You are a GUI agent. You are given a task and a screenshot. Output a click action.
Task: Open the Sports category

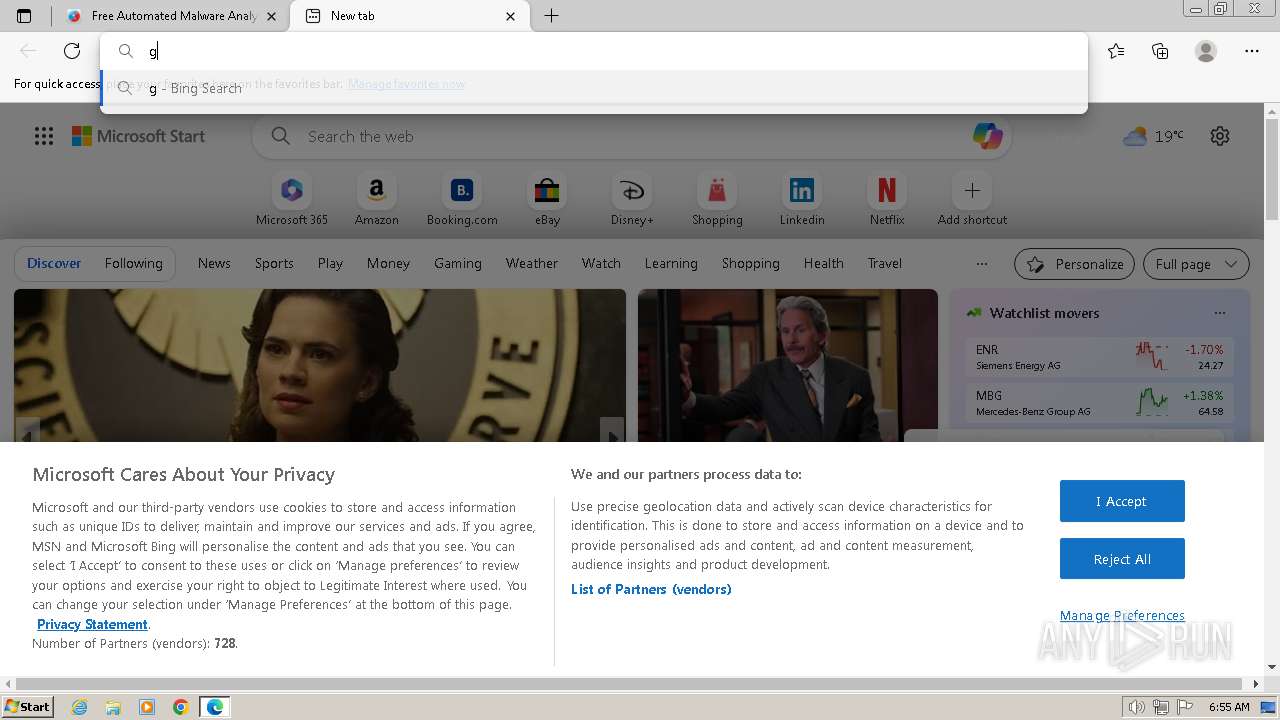pos(274,263)
